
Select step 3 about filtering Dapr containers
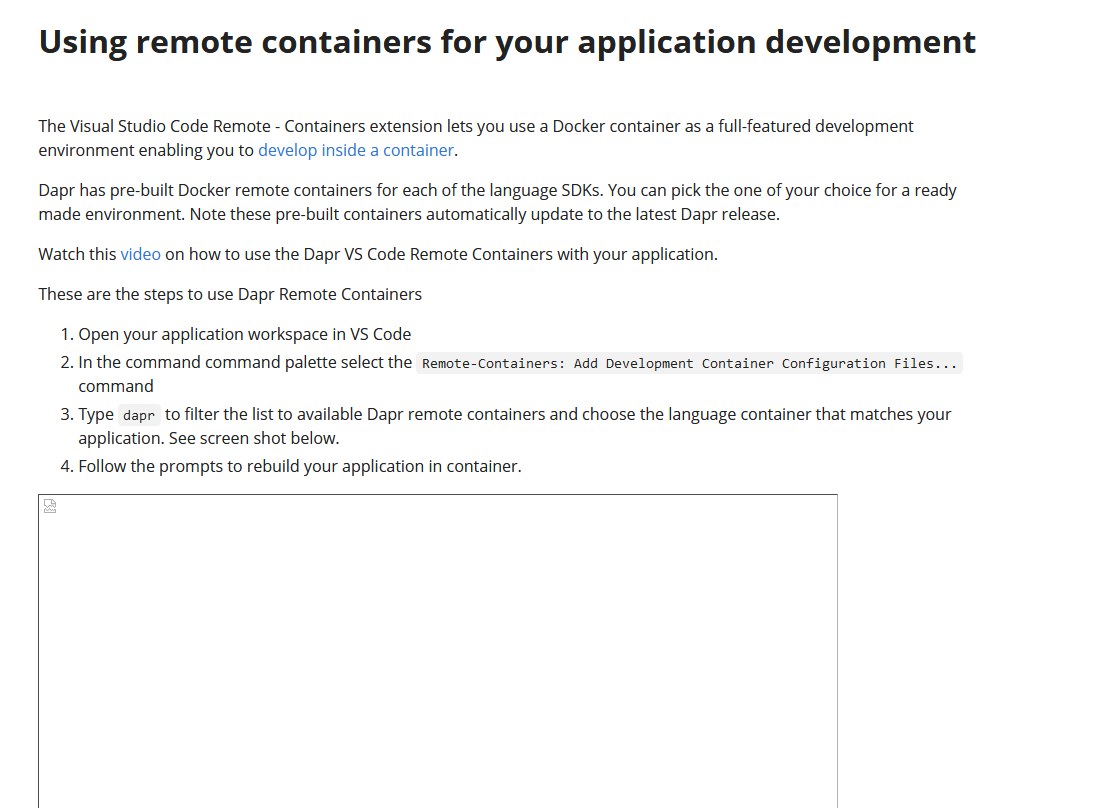(300, 414)
